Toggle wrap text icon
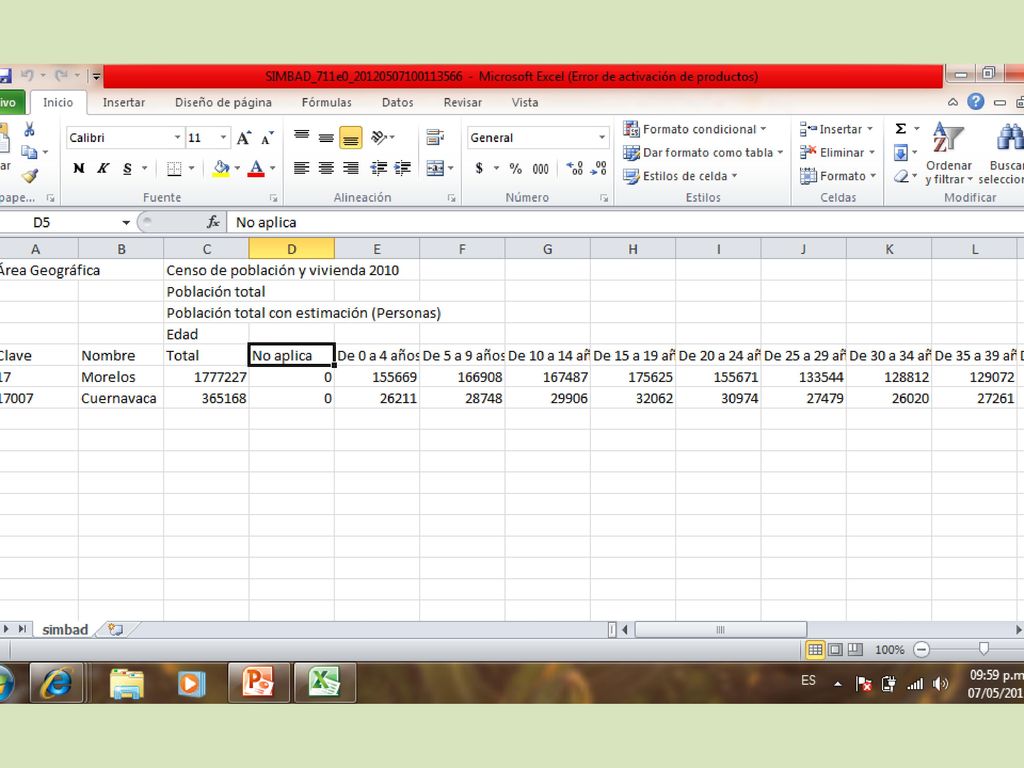1024x768 pixels. pyautogui.click(x=435, y=137)
